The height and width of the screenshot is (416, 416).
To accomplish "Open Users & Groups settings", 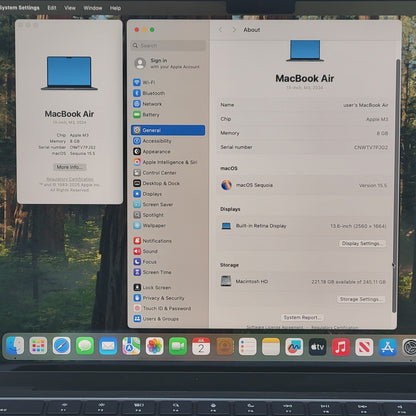I will (x=156, y=319).
